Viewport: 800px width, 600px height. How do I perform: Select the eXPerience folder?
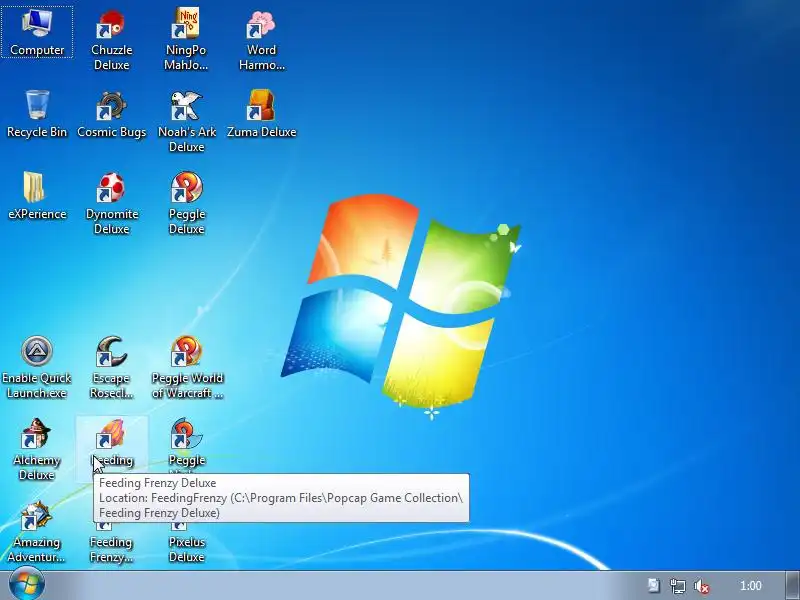(x=37, y=196)
